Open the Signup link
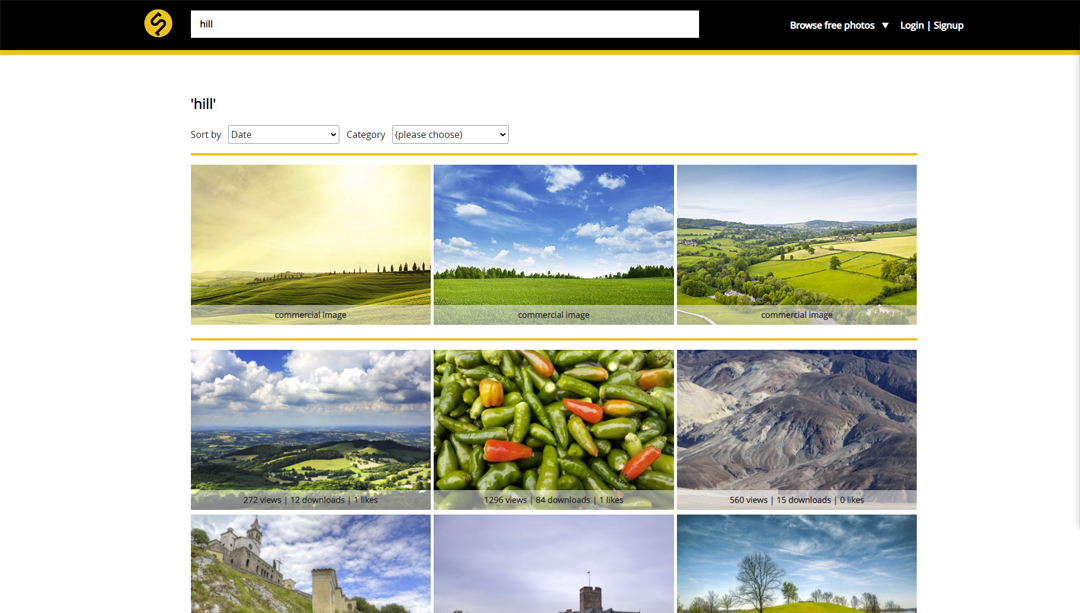 pyautogui.click(x=948, y=25)
